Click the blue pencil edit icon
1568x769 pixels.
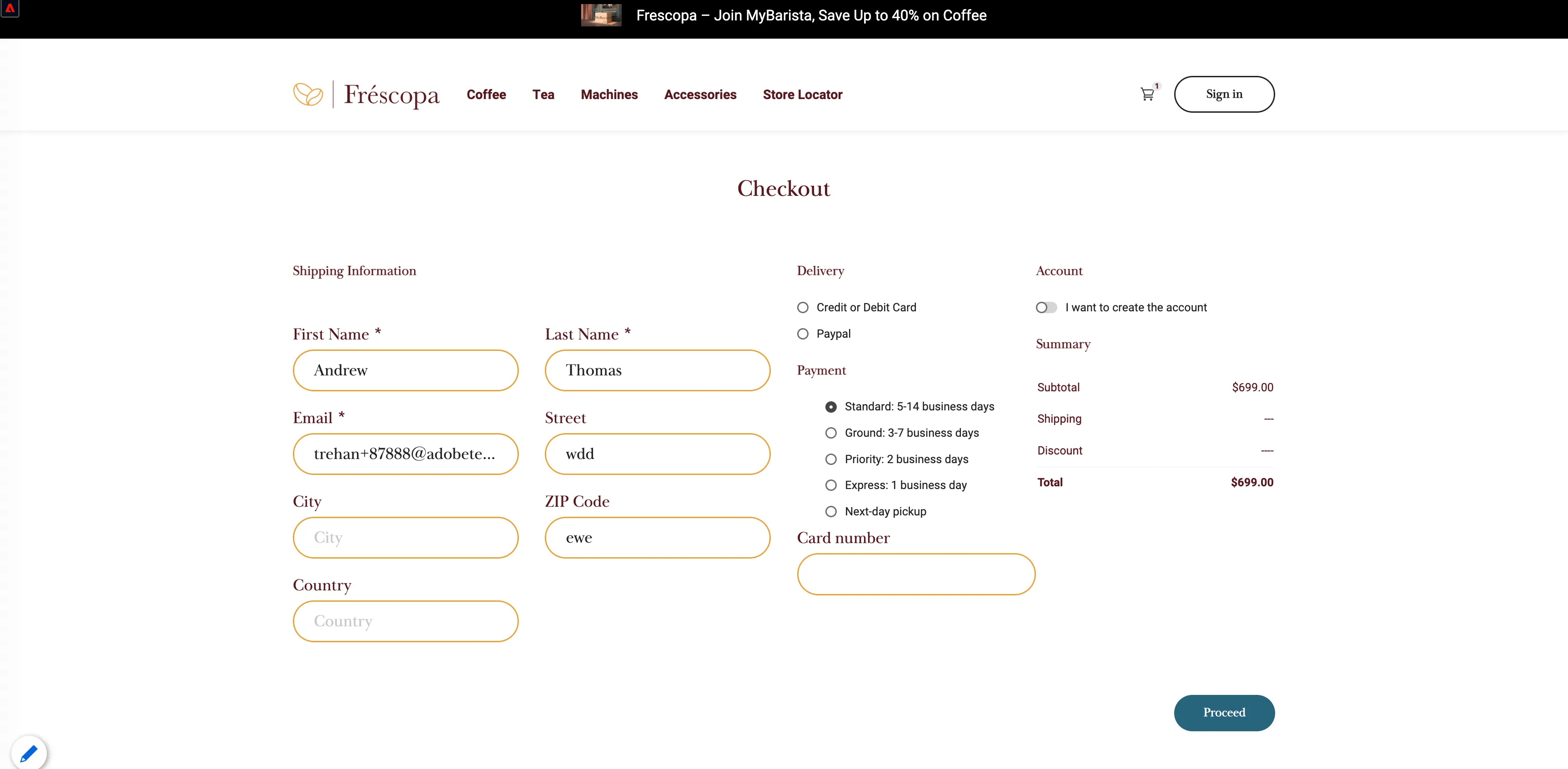(x=29, y=753)
